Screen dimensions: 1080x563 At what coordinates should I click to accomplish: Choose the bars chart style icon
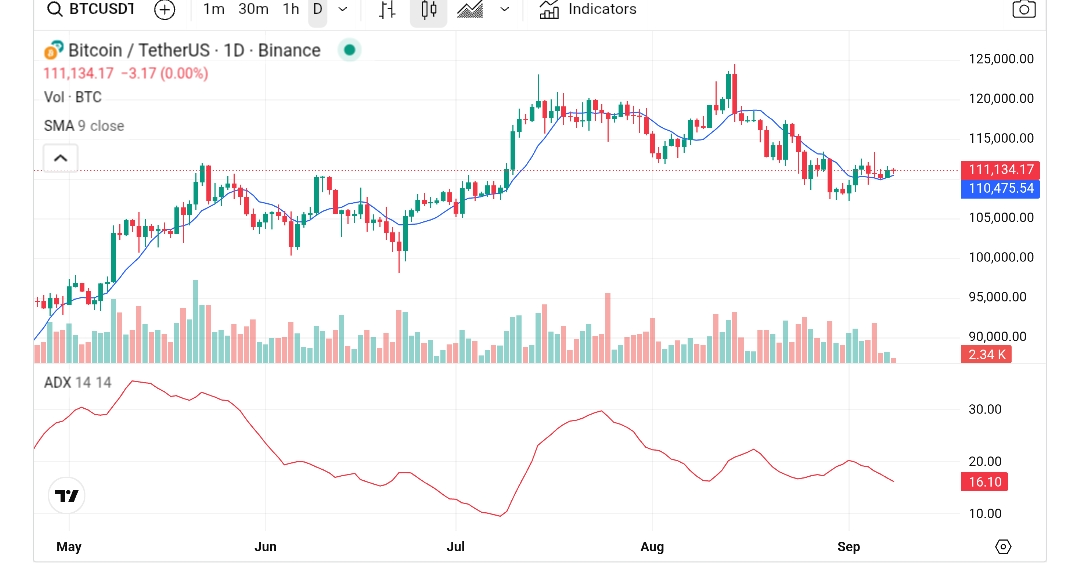[387, 10]
